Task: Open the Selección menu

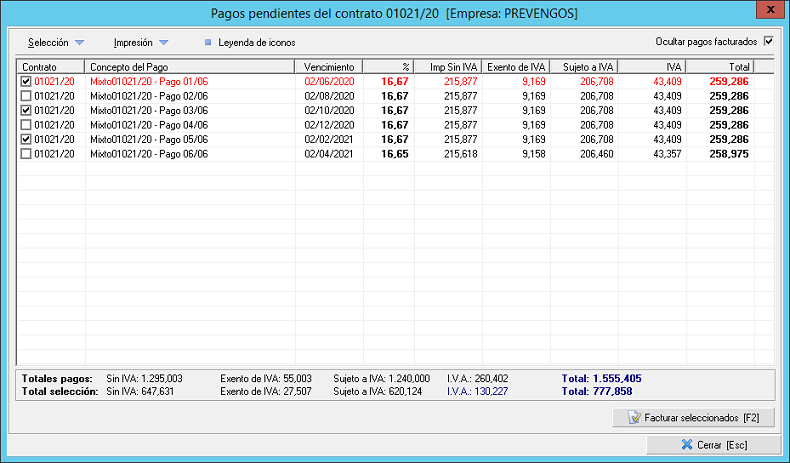Action: pyautogui.click(x=49, y=43)
